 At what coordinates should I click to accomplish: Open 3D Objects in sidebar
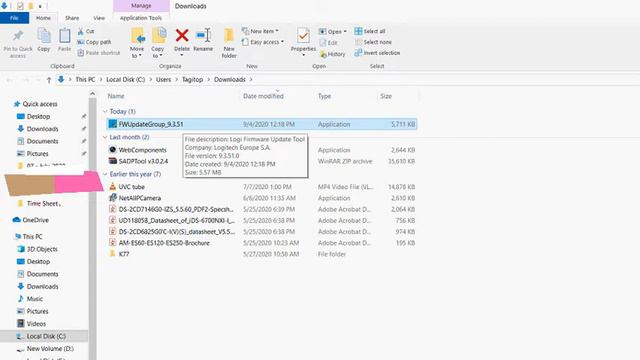(x=42, y=249)
